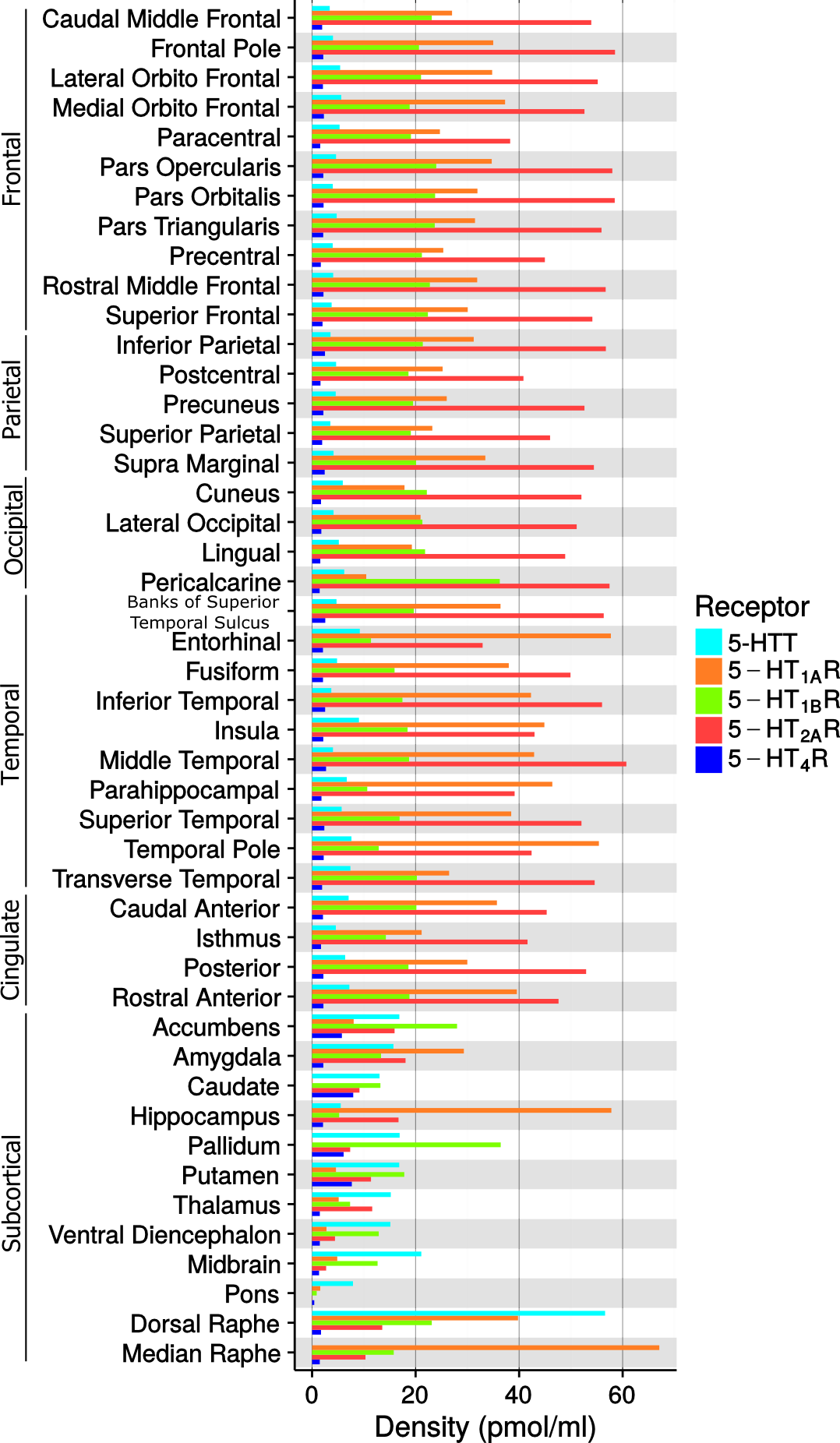Click the Density (pmol/ml) axis title
Screen dimensions: 840x1443
click(x=485, y=1427)
